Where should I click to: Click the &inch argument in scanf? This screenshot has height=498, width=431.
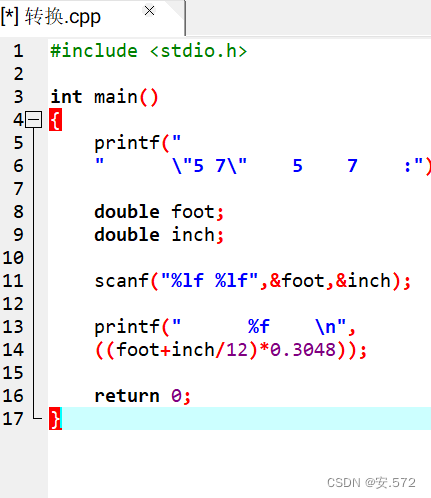click(x=363, y=281)
